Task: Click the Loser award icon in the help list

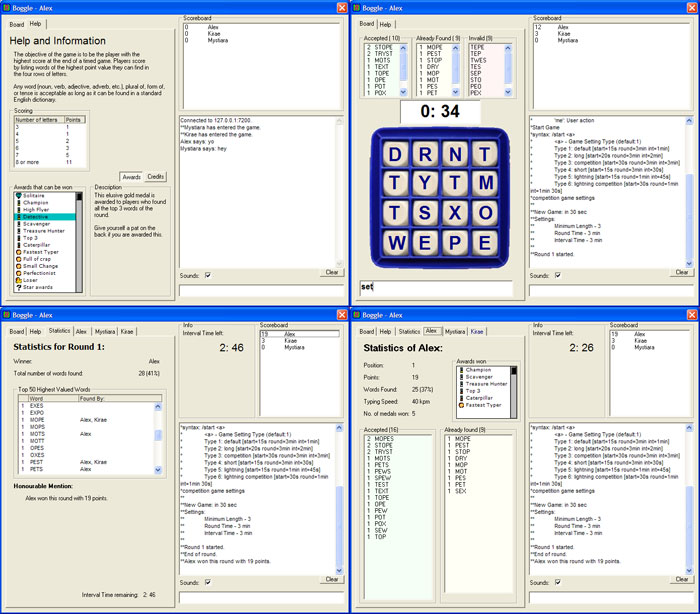Action: (x=17, y=279)
